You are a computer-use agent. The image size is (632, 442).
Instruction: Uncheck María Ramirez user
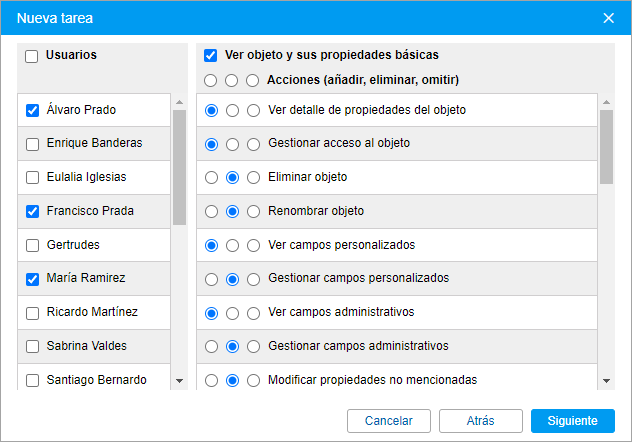click(32, 279)
